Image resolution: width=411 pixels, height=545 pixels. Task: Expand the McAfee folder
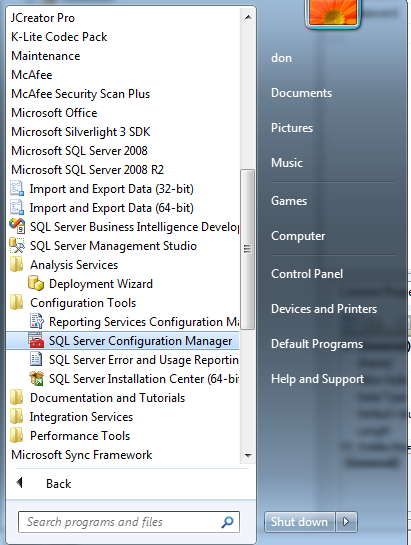point(32,75)
